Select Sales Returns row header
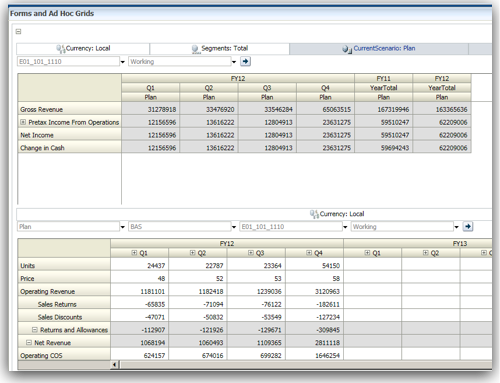This screenshot has width=500, height=383. 64,304
